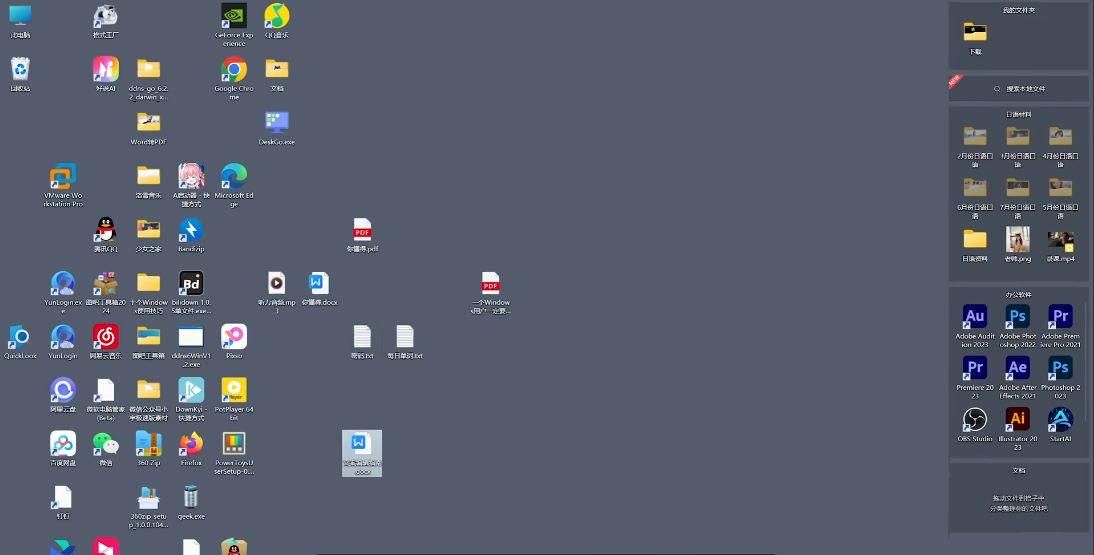1094x555 pixels.
Task: Select the YunLogin.exe icon
Action: tap(63, 283)
